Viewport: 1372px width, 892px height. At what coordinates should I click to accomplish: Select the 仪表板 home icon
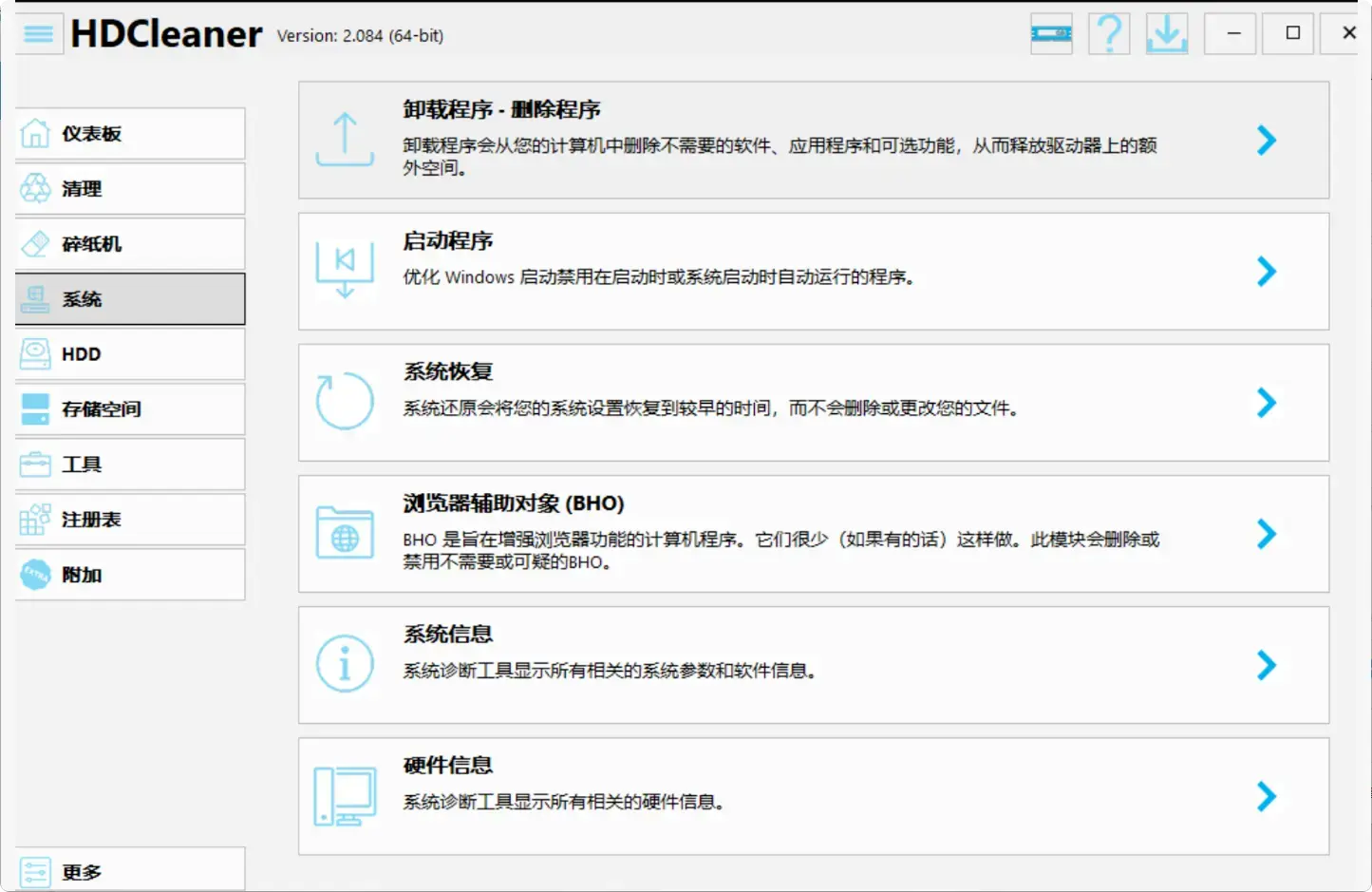tap(34, 133)
